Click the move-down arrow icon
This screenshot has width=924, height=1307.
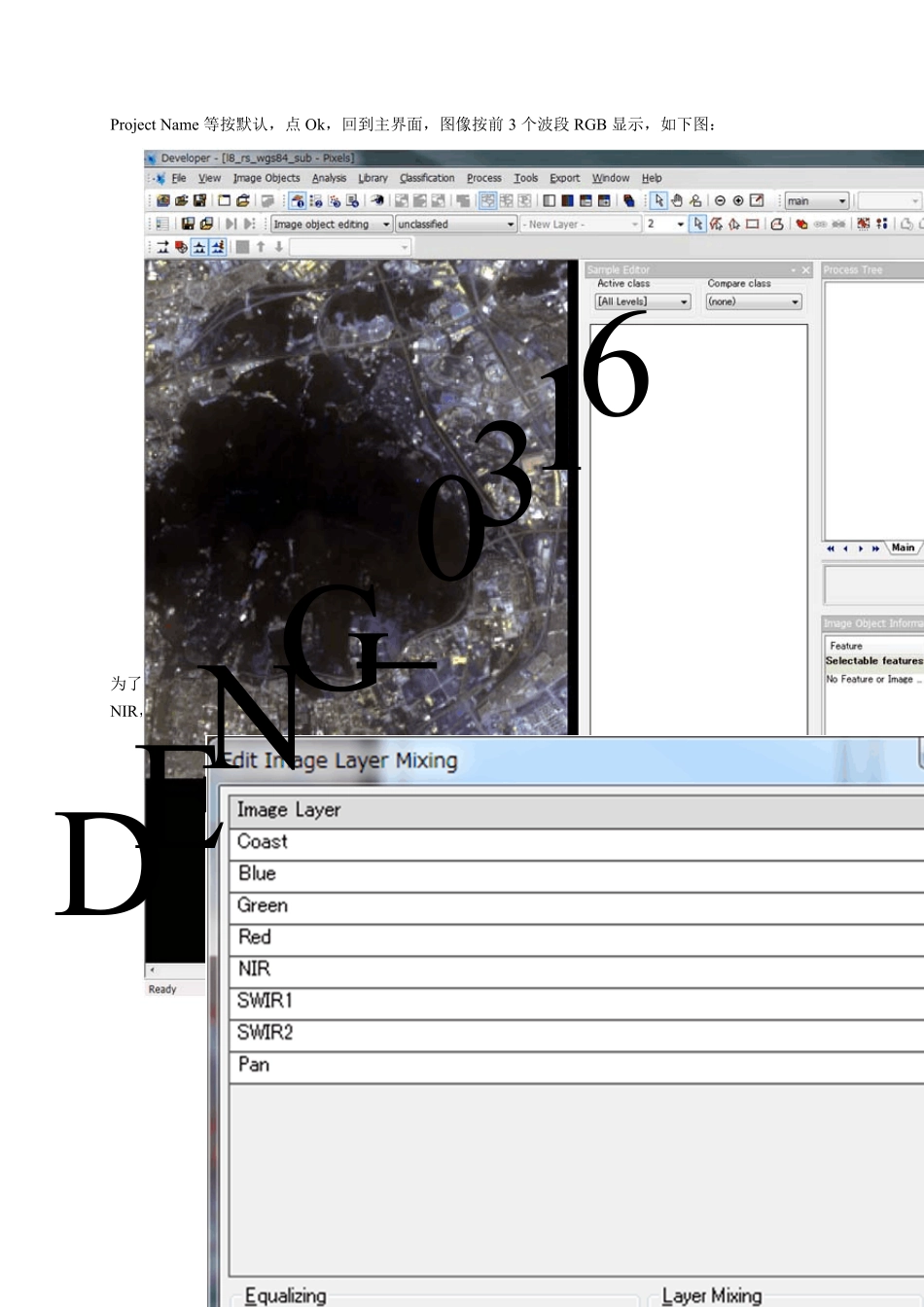pyautogui.click(x=278, y=247)
